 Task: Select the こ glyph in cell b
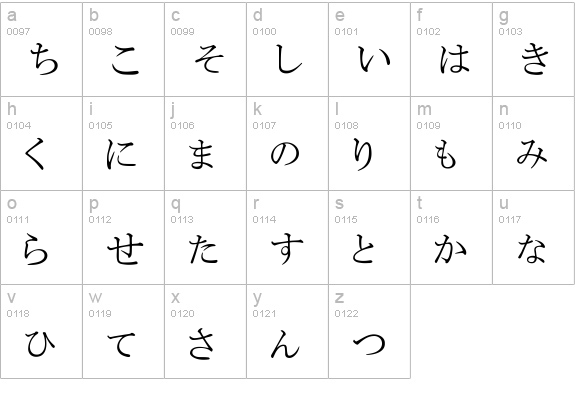(125, 60)
